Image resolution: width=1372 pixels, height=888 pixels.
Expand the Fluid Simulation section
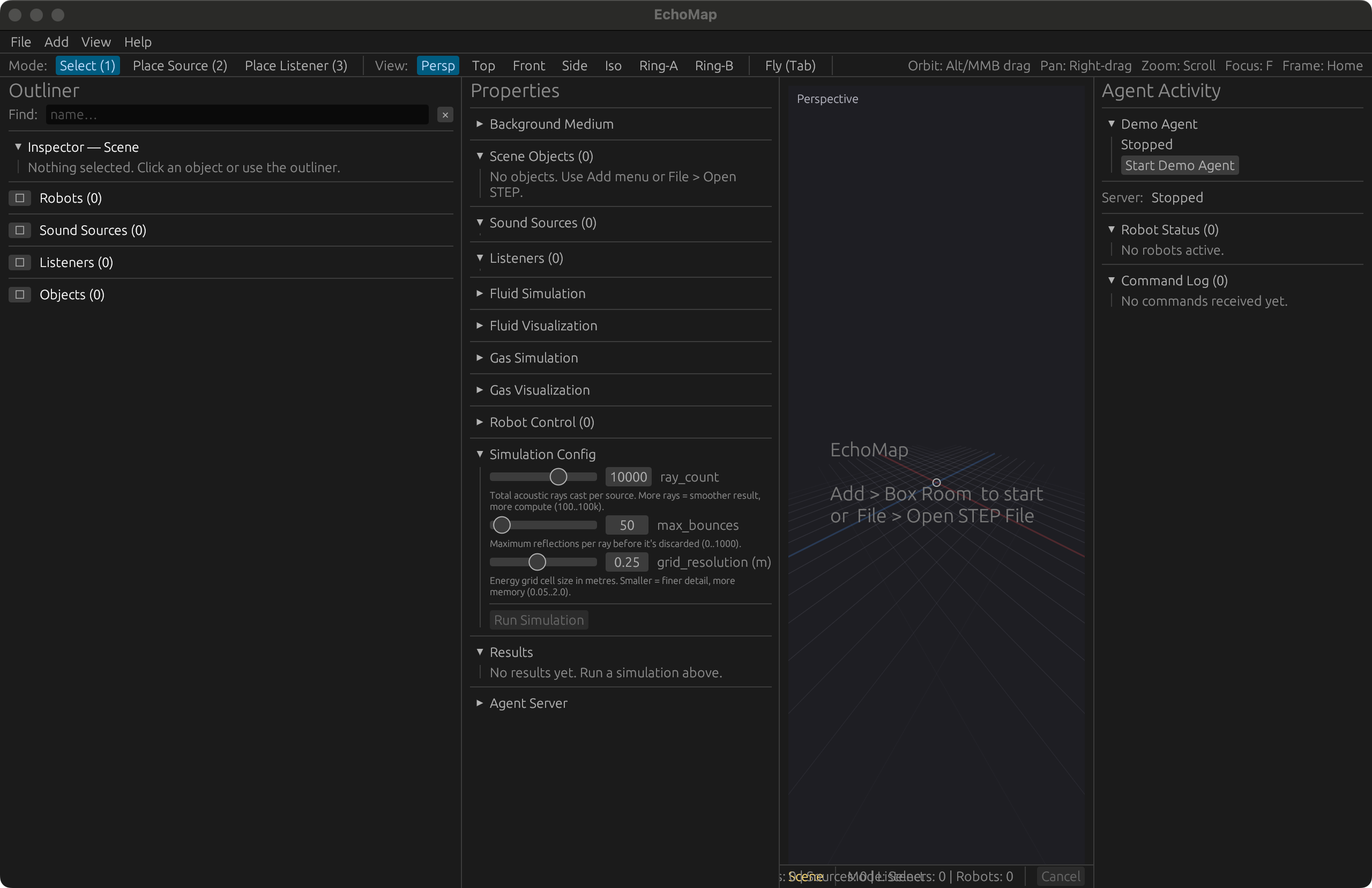point(480,293)
